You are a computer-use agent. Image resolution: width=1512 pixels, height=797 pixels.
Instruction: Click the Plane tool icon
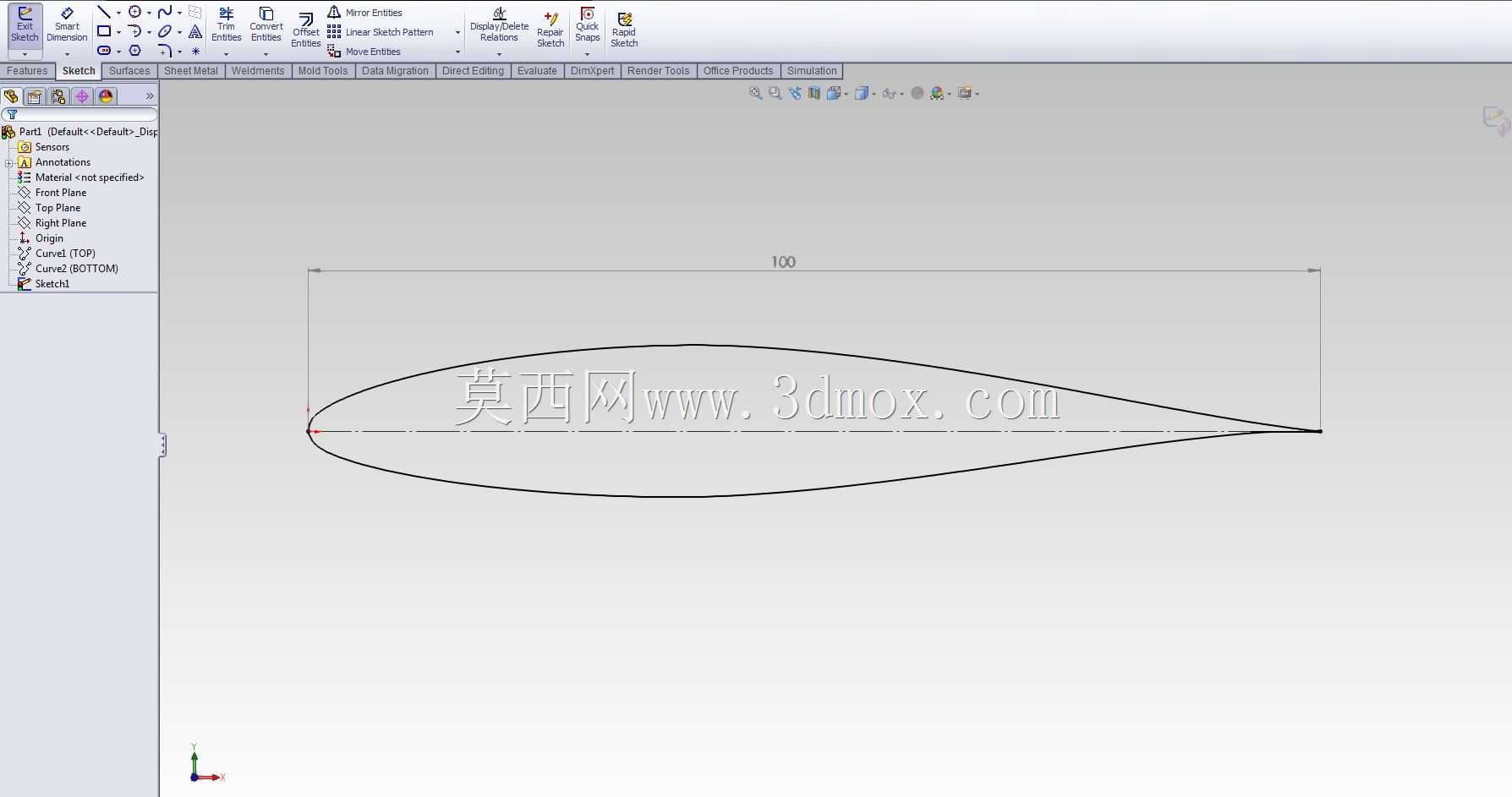[x=195, y=13]
